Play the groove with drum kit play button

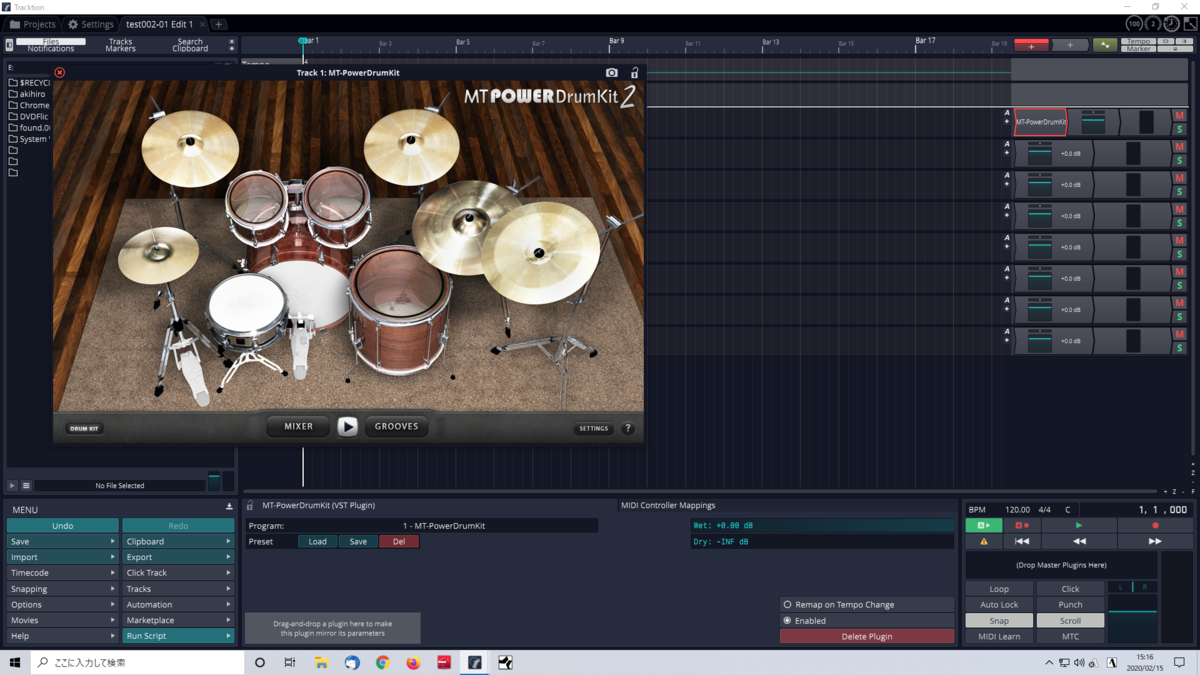click(x=347, y=427)
